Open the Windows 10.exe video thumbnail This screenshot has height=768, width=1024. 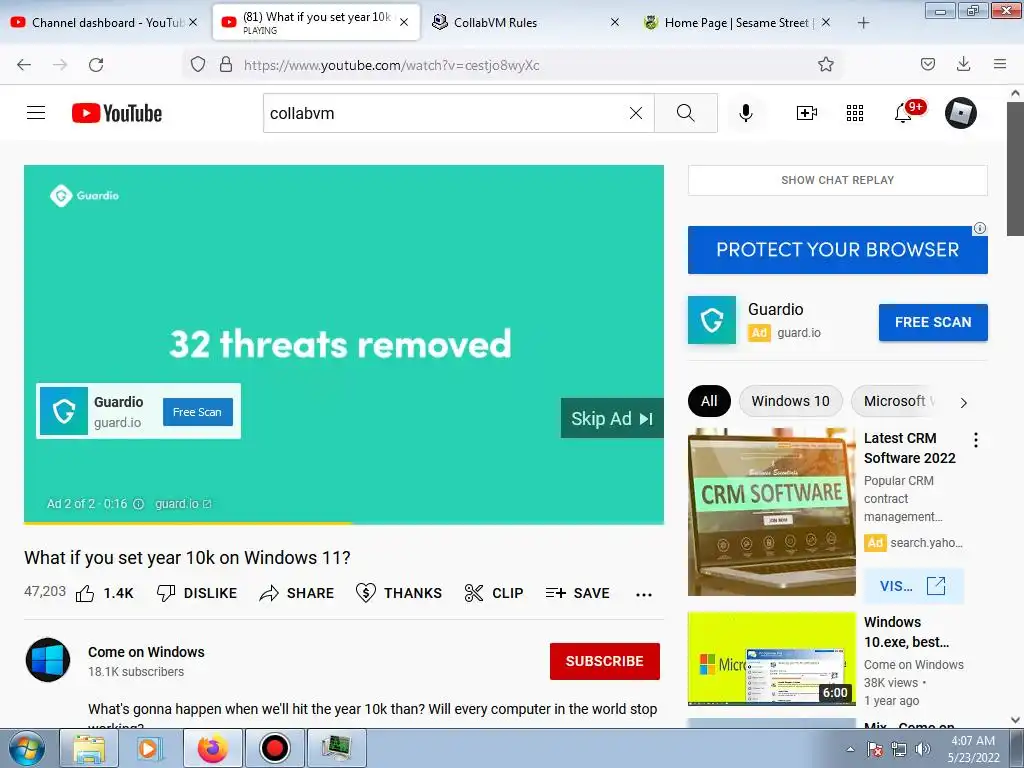coord(771,658)
